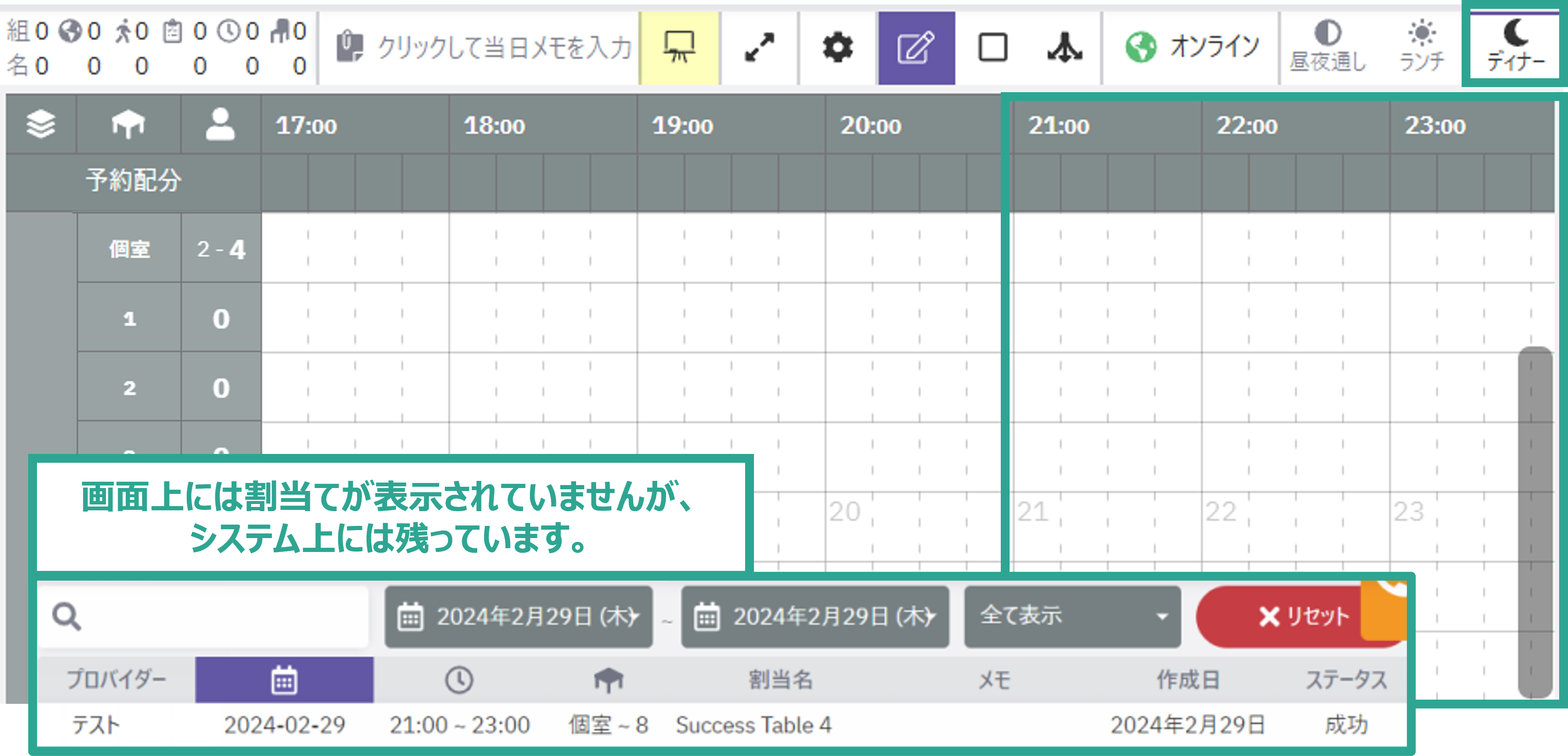The height and width of the screenshot is (756, 1568).
Task: Click the orange icon beside リセット
Action: tap(1383, 610)
